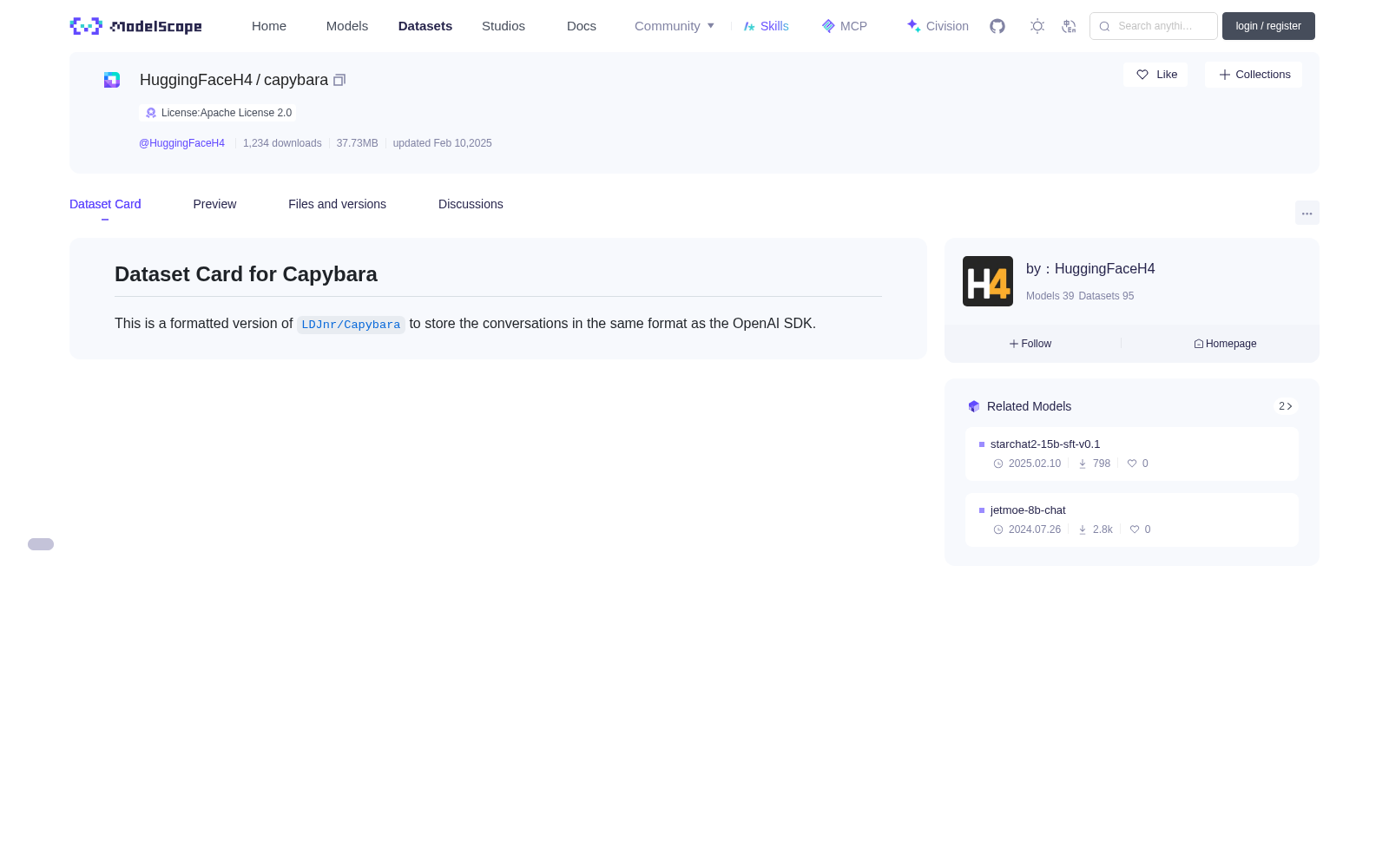This screenshot has height=868, width=1389.
Task: Open the LDJnr/Capybara code link
Action: pos(351,325)
